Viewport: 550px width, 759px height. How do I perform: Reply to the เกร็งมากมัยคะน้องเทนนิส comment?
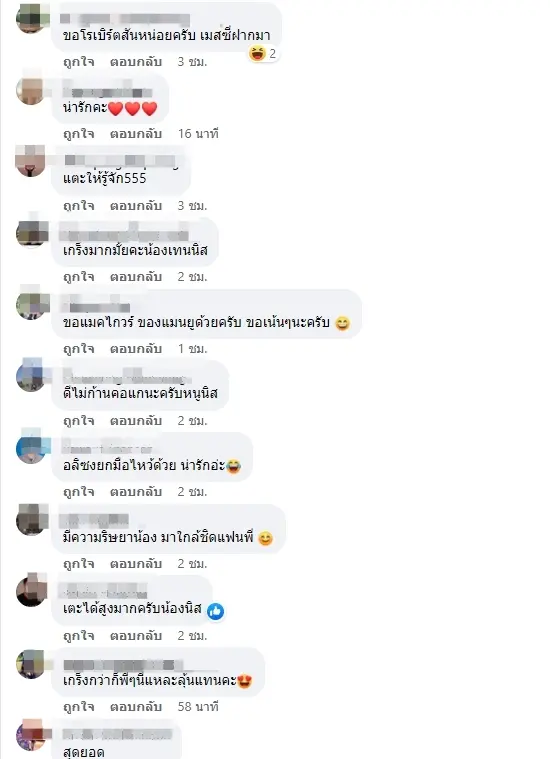pyautogui.click(x=136, y=277)
